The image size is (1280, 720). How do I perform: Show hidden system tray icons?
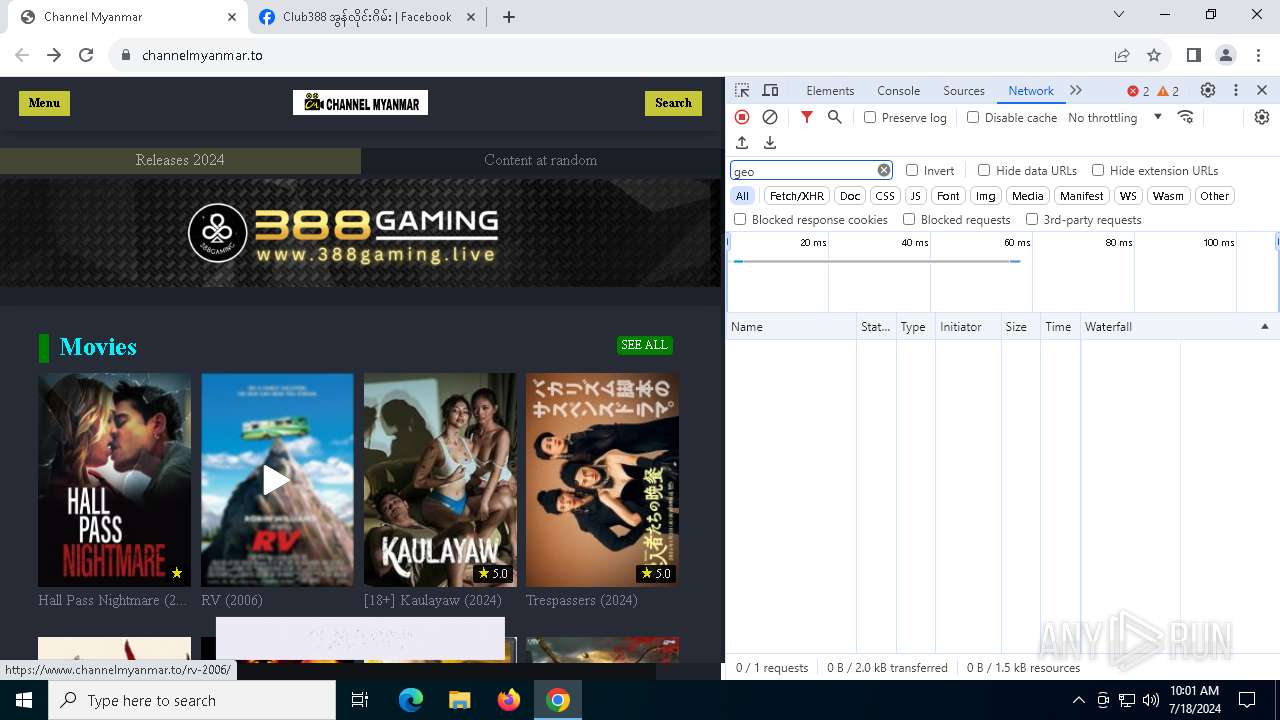(1078, 700)
